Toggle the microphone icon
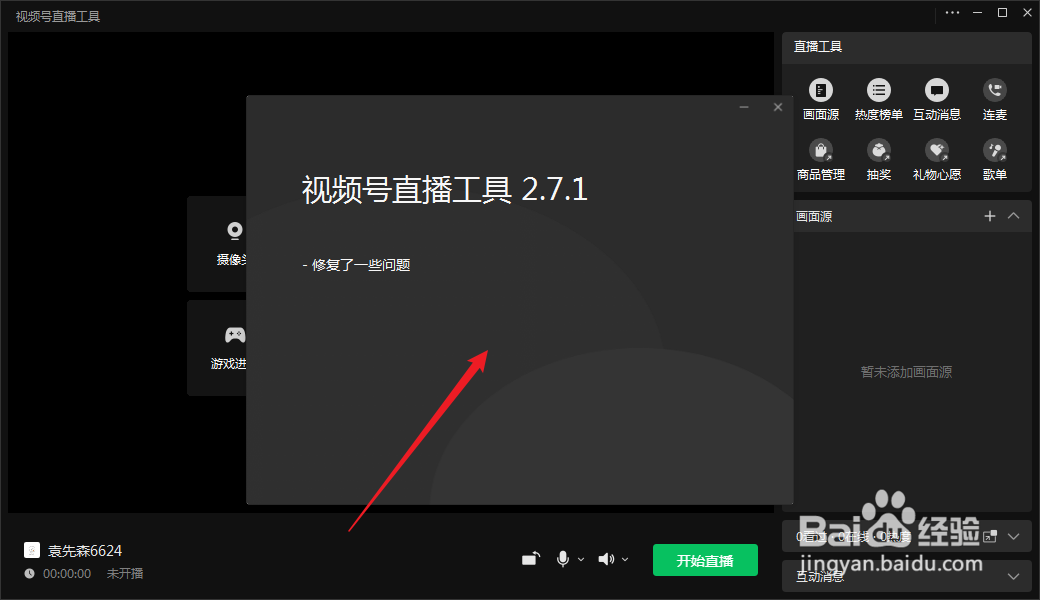 click(x=562, y=560)
